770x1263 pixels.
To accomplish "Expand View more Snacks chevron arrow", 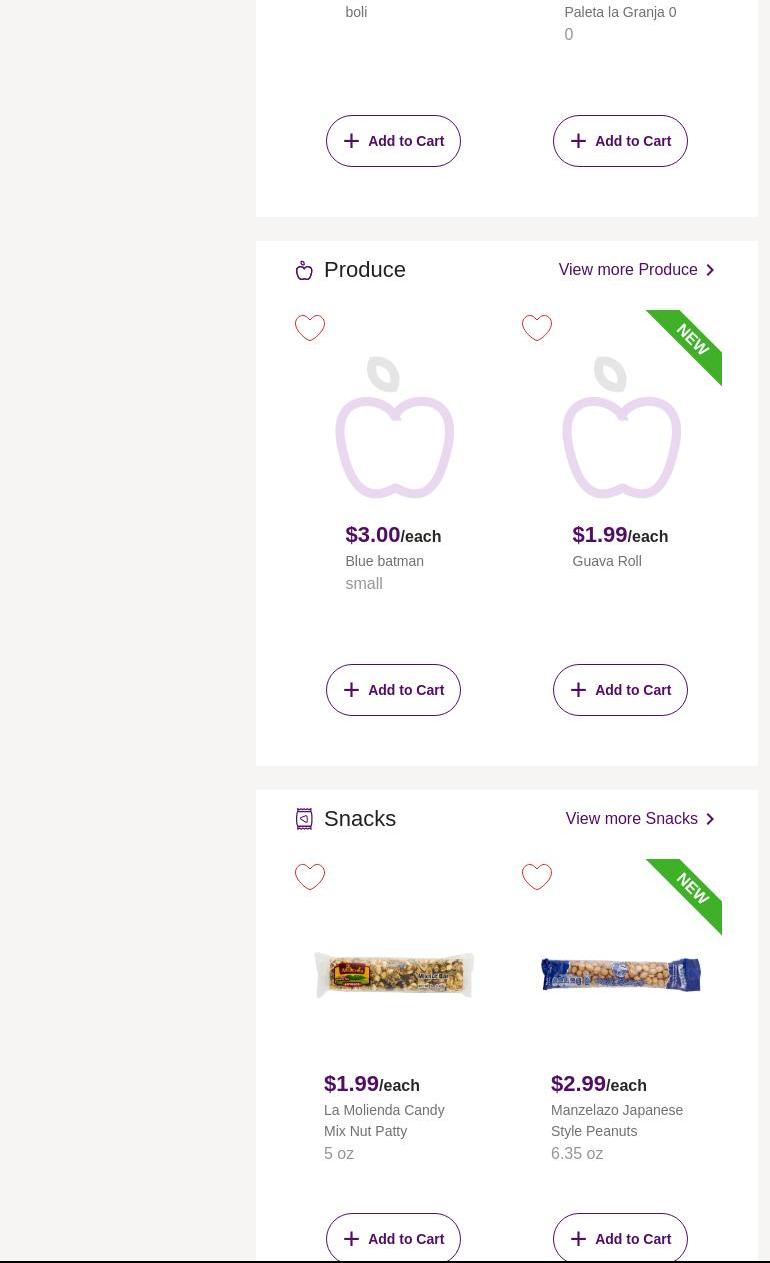I will tap(710, 819).
